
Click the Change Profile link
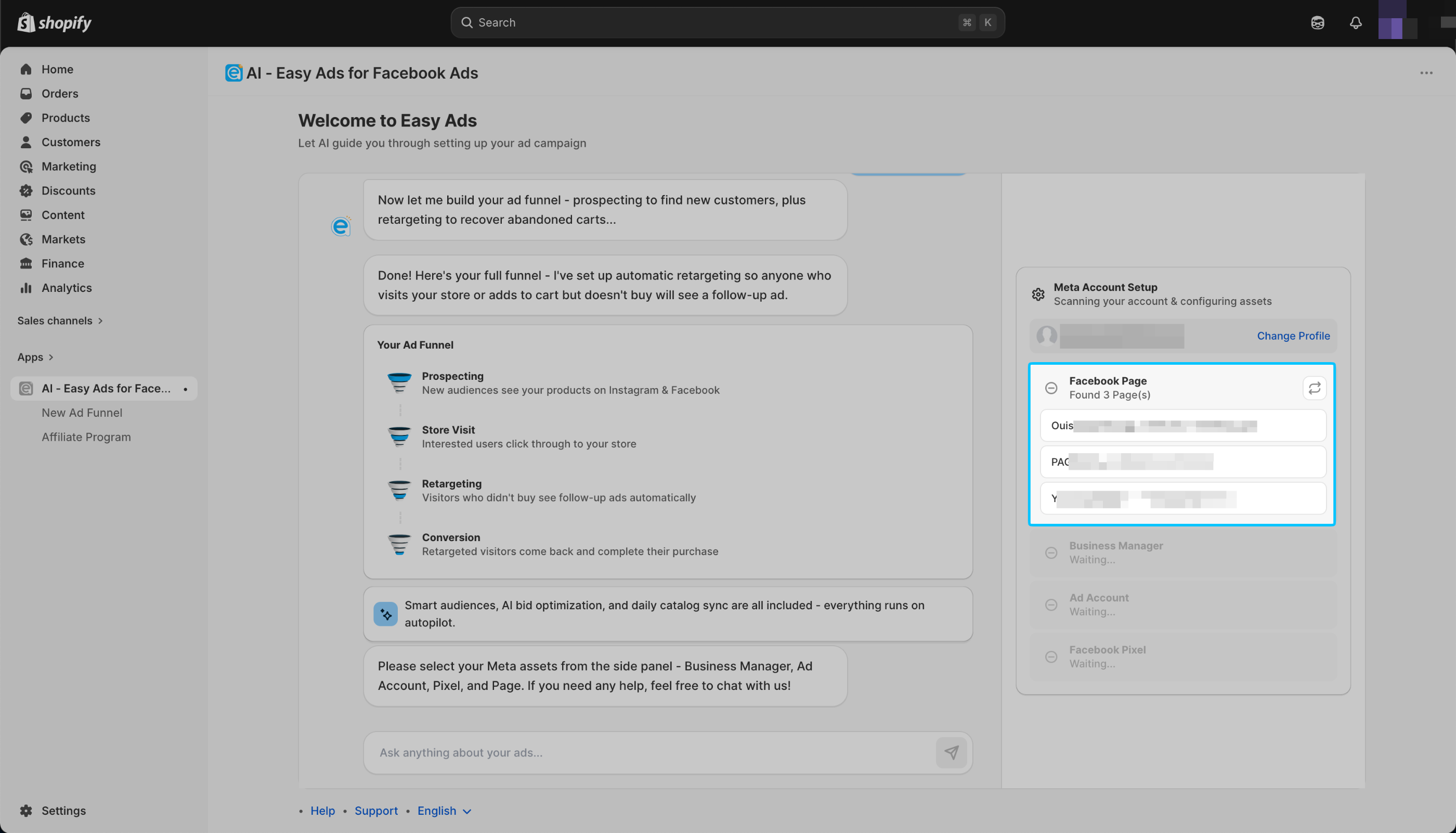pos(1293,336)
